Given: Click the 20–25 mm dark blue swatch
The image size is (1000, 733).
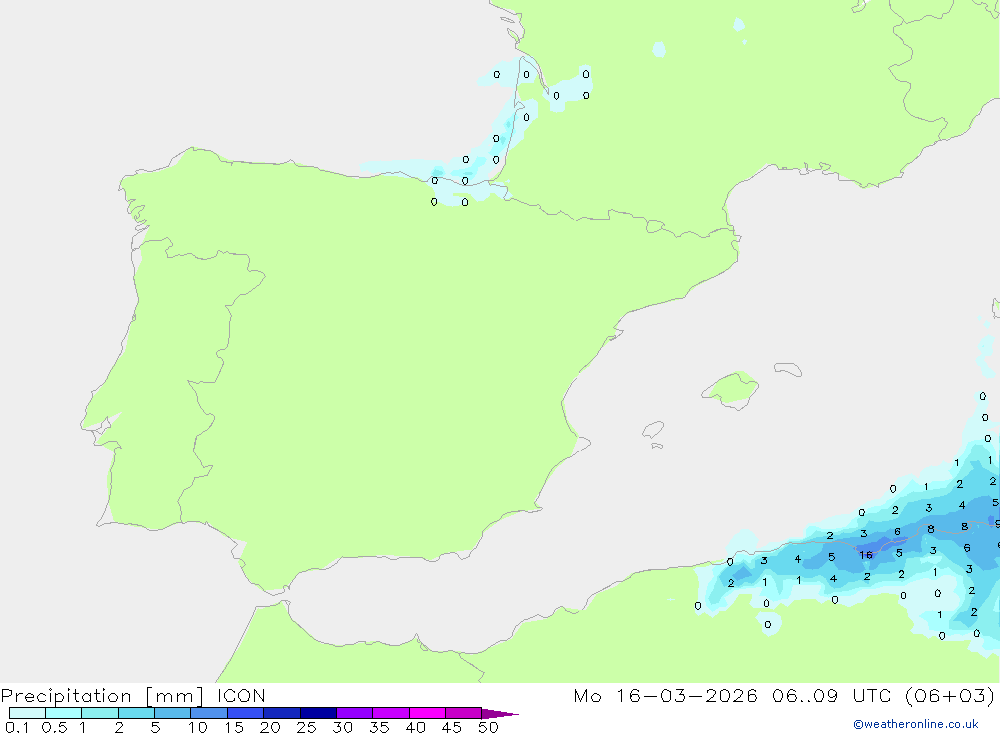Looking at the screenshot, I should click(x=281, y=713).
